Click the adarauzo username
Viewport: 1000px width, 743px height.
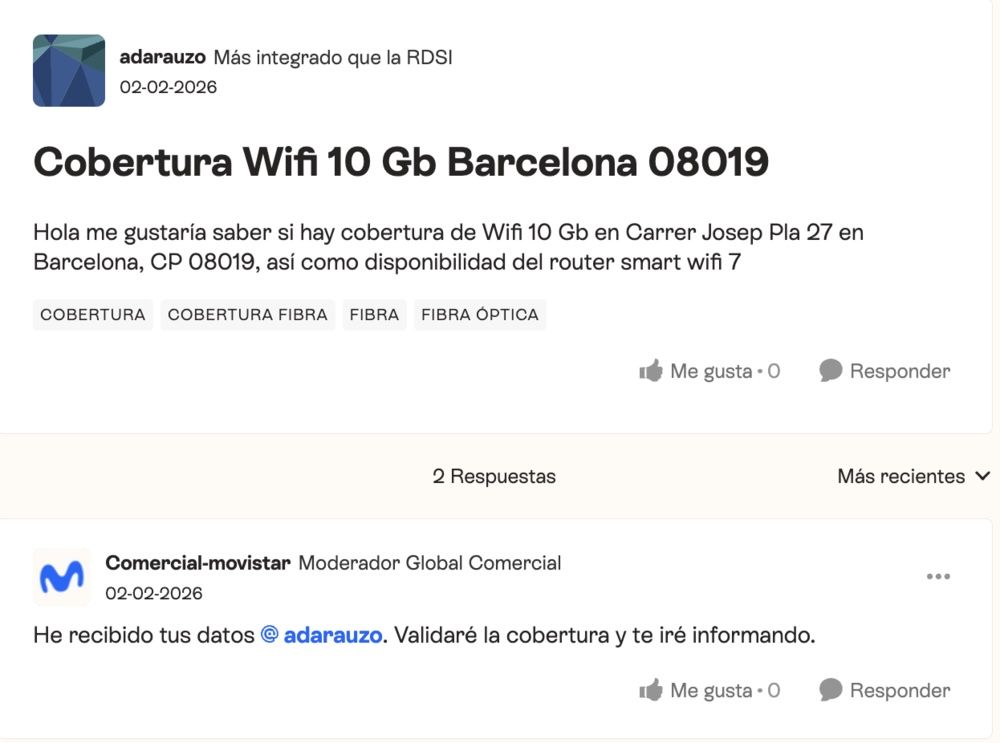(162, 57)
